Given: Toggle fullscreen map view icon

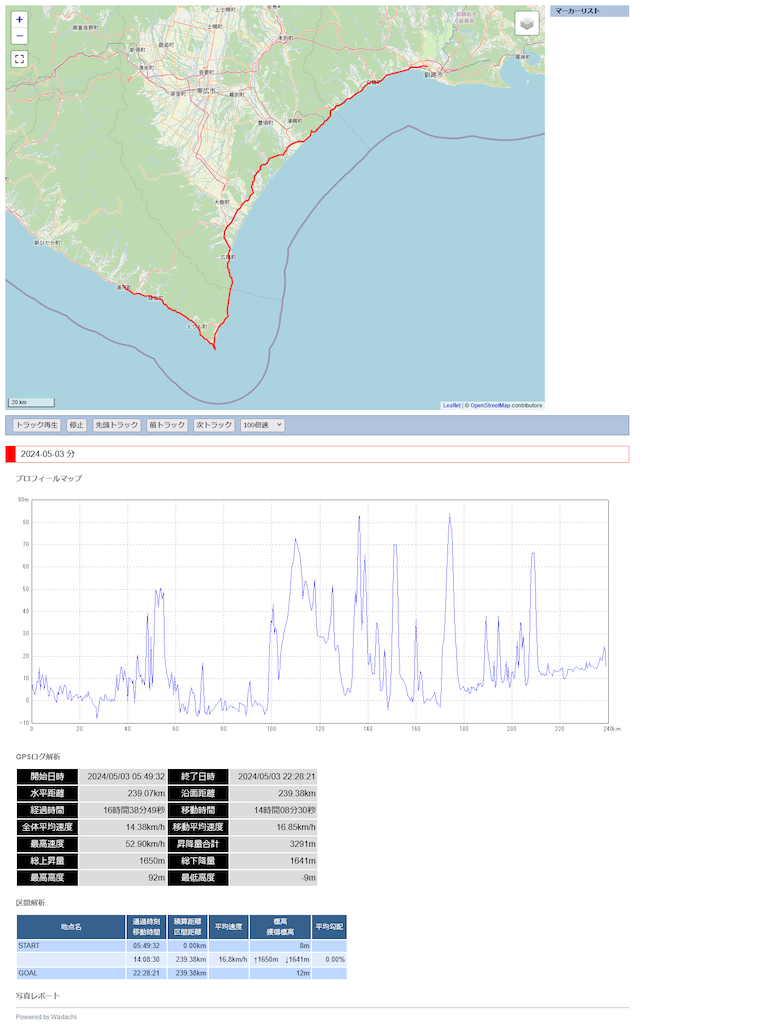Looking at the screenshot, I should tap(20, 59).
